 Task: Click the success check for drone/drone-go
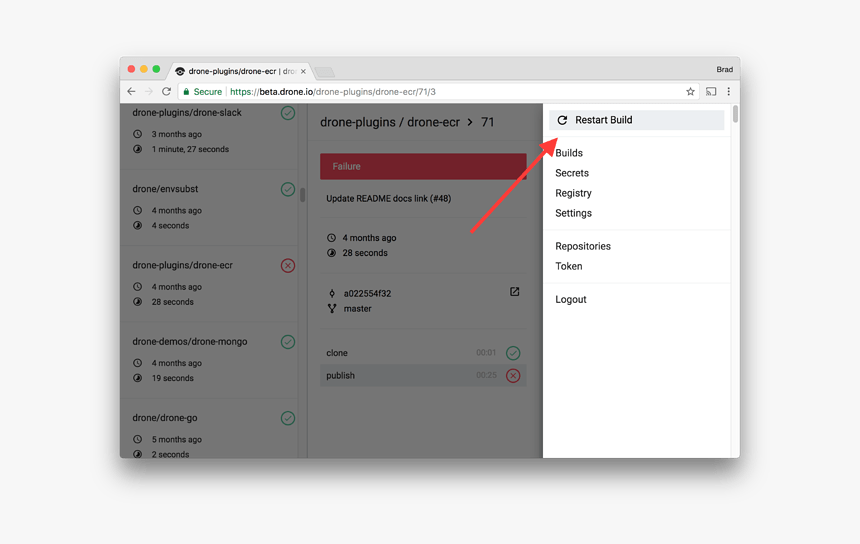point(288,418)
